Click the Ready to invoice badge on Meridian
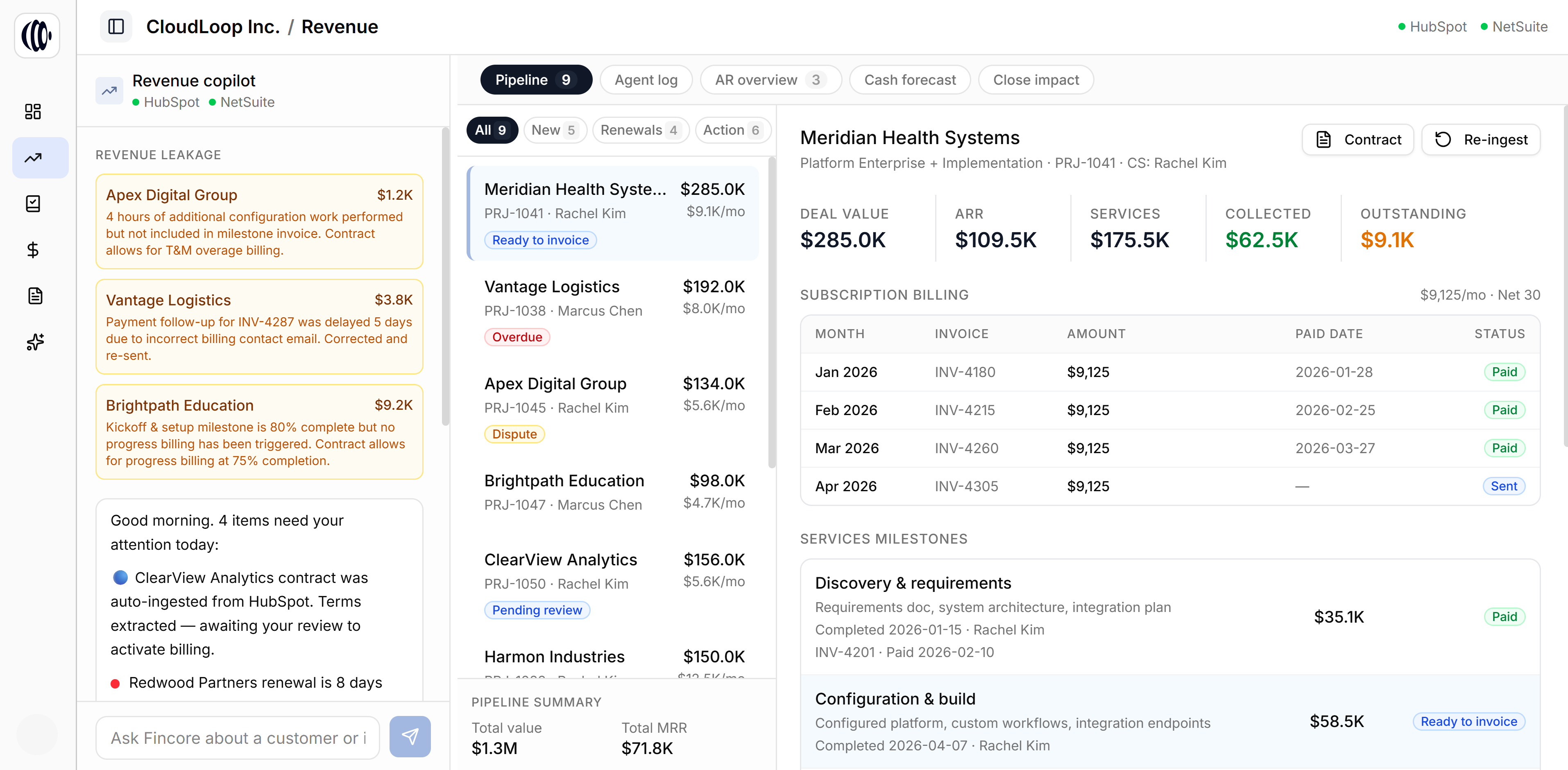Screen dimensions: 1568x770 (x=540, y=240)
